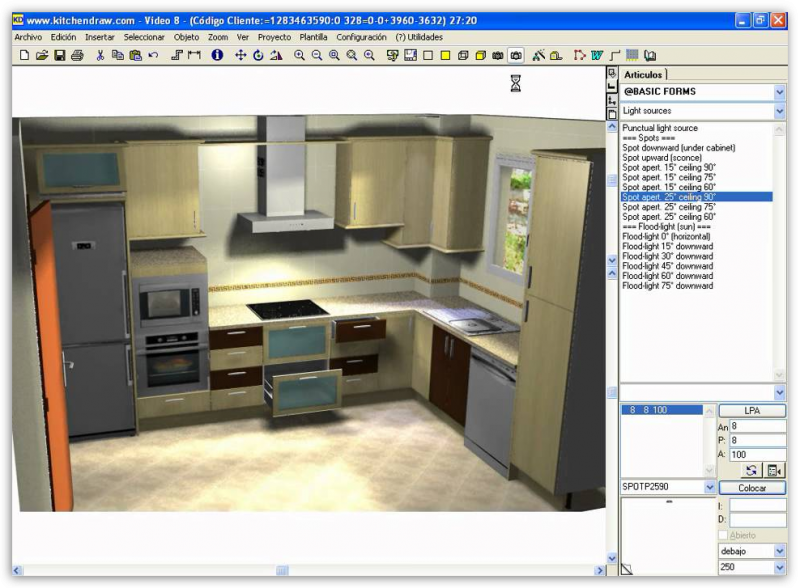The width and height of the screenshot is (800, 588).
Task: Expand the @BASIC FORMS dropdown
Action: [x=779, y=92]
